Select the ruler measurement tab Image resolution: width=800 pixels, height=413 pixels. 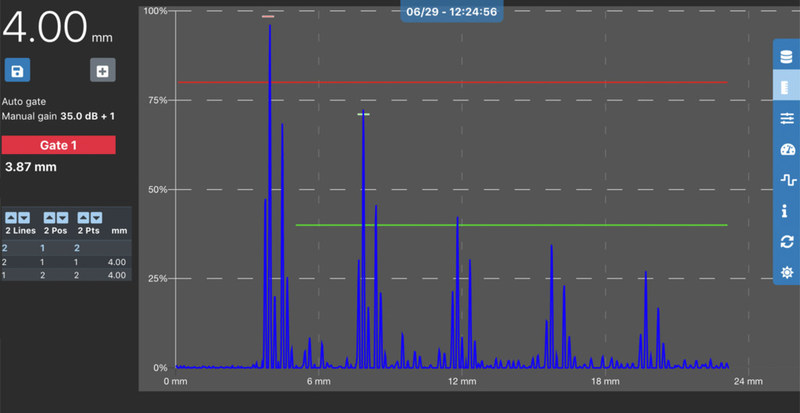[787, 85]
